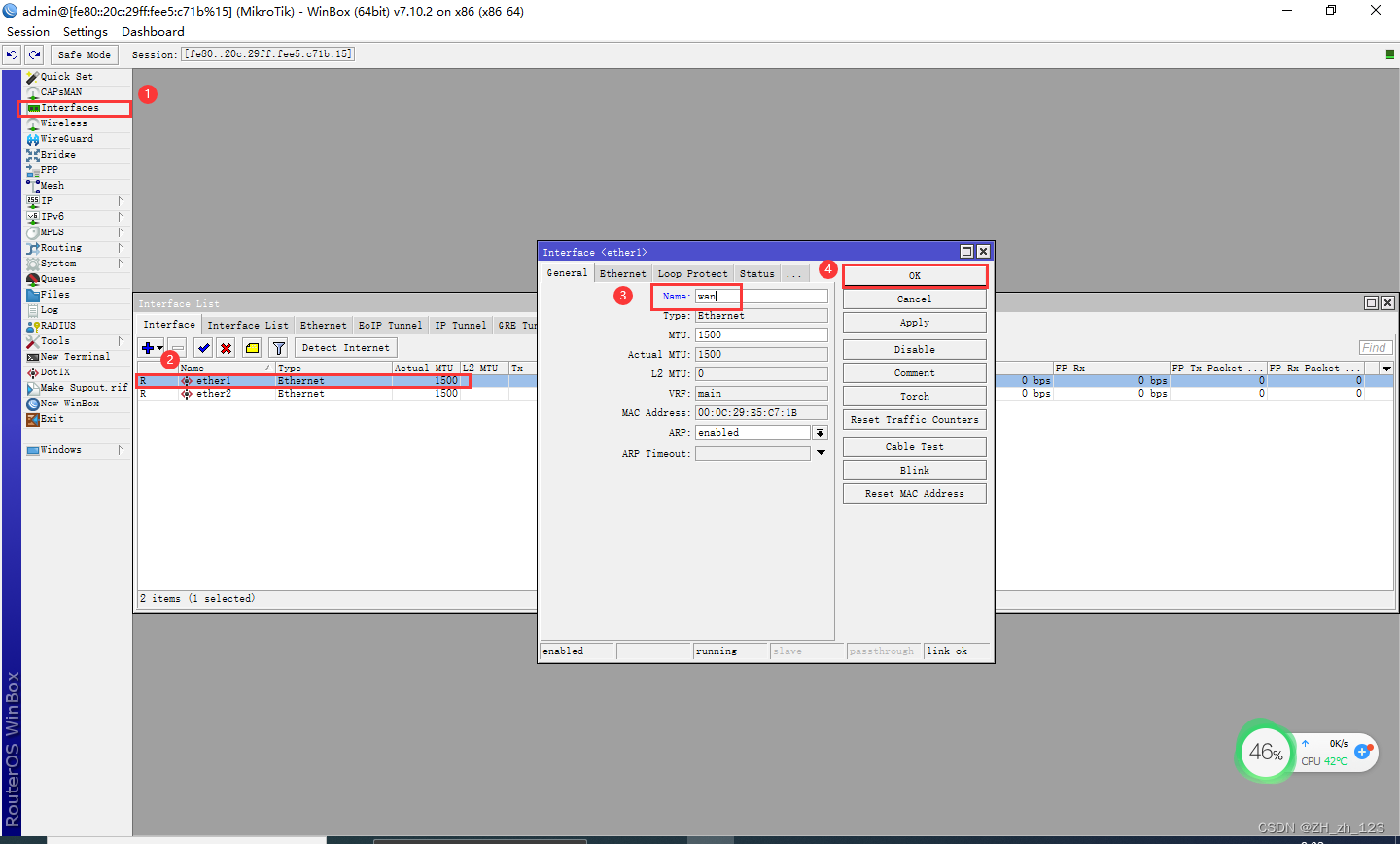Open CAPsMAN in the sidebar
This screenshot has width=1400, height=844.
pyautogui.click(x=60, y=92)
